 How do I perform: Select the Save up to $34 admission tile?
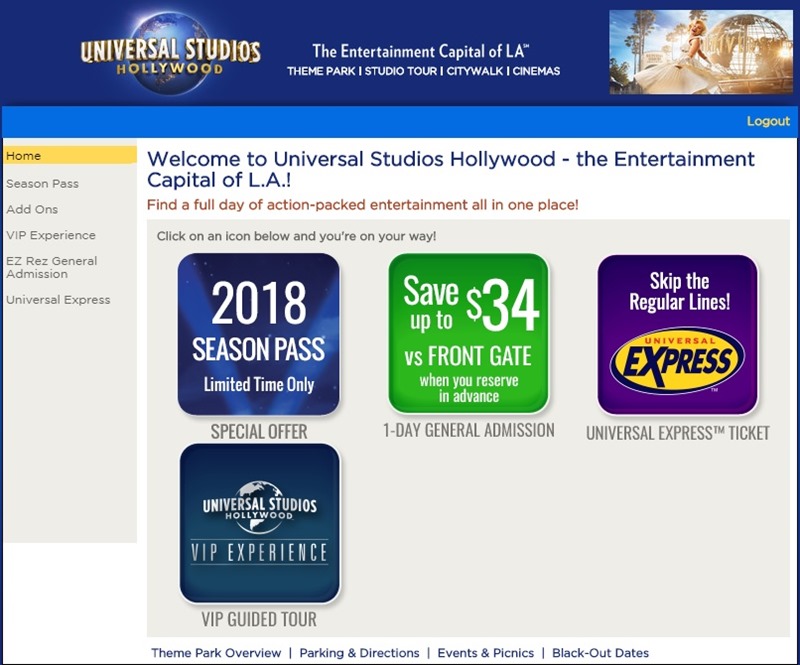pos(468,333)
